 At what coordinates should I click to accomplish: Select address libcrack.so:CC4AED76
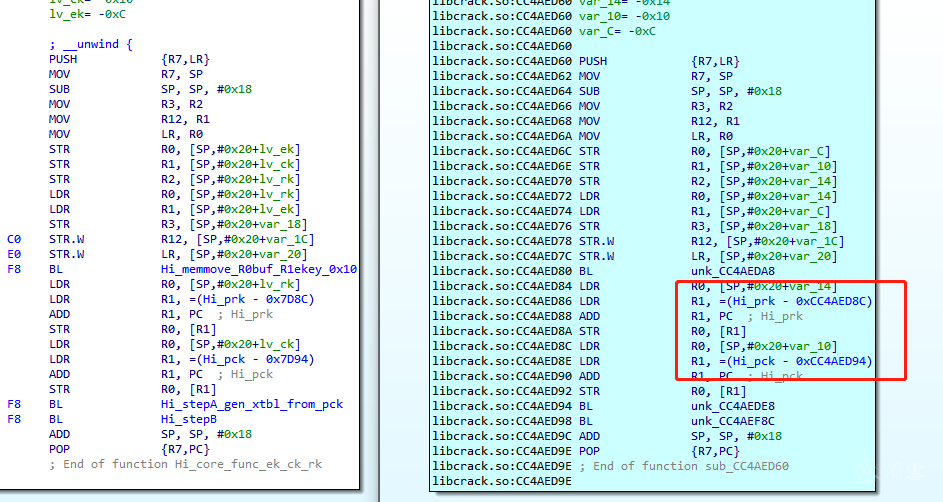coord(502,226)
